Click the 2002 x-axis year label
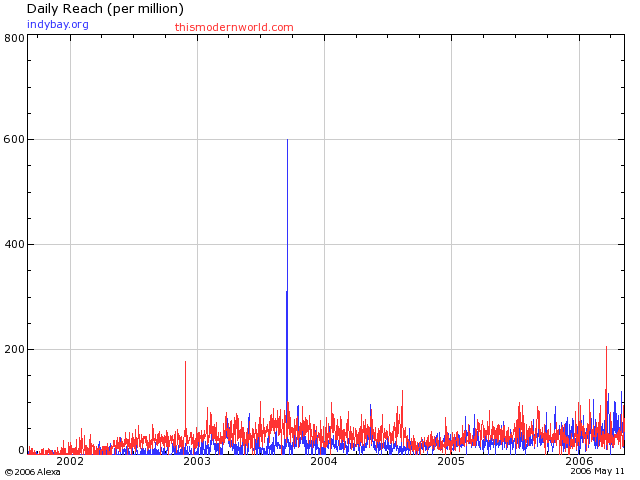 point(70,462)
